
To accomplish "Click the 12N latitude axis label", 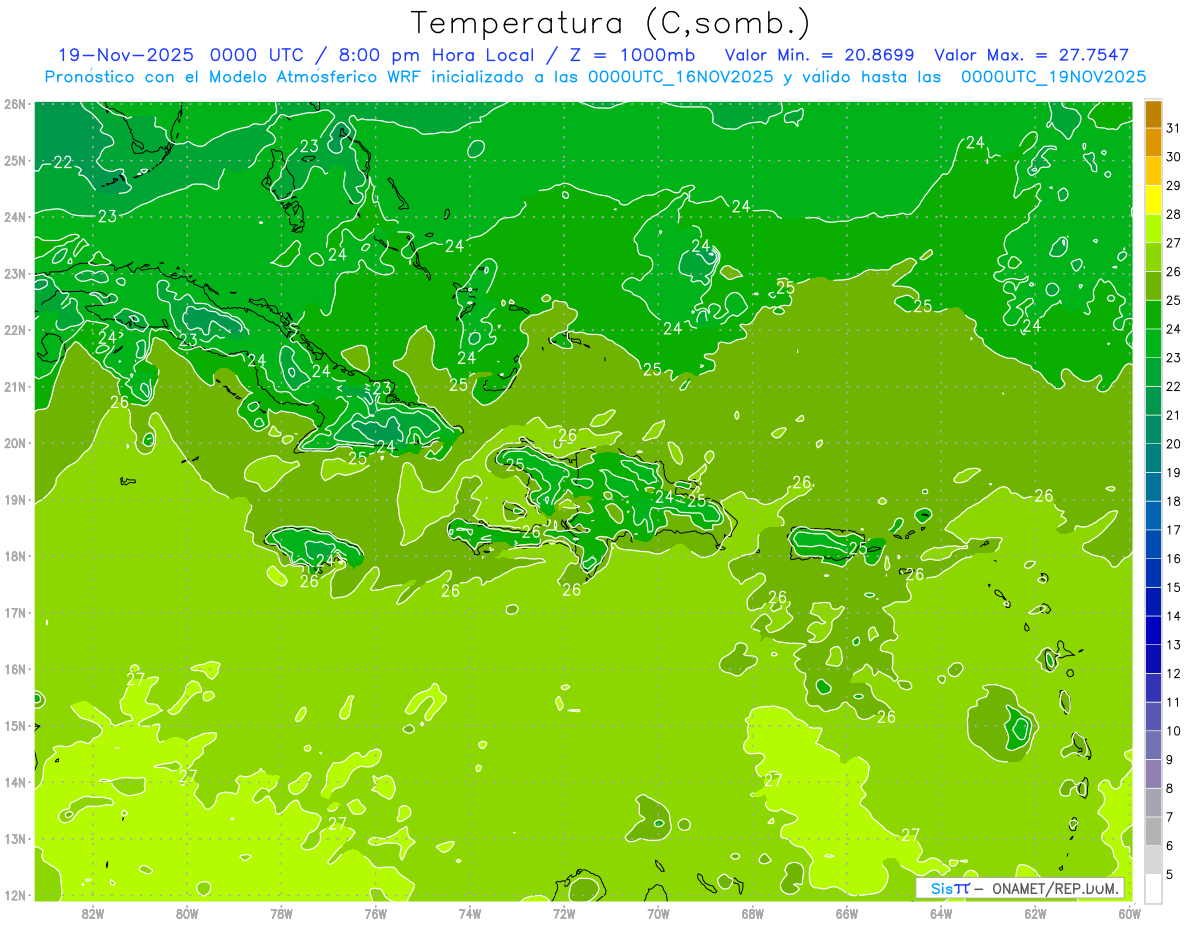I will click(x=14, y=895).
